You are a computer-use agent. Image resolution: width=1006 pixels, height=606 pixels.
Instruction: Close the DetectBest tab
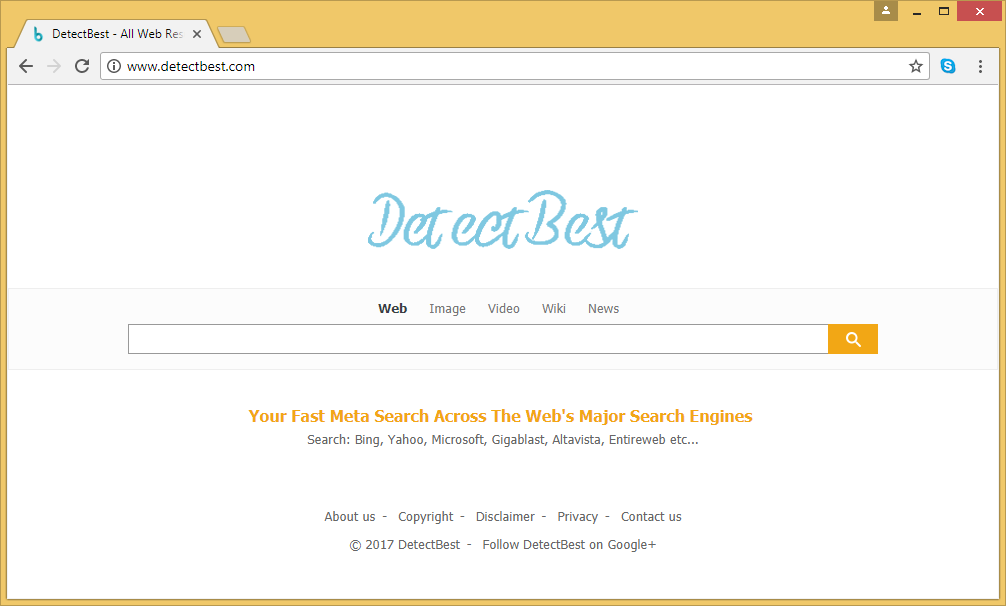pyautogui.click(x=197, y=34)
